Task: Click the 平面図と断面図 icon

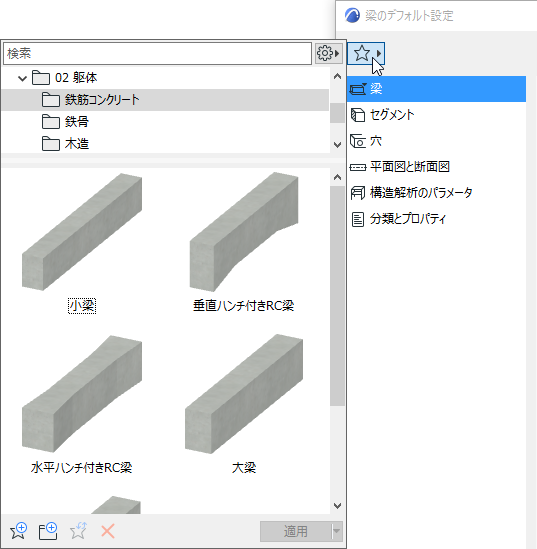Action: (358, 167)
